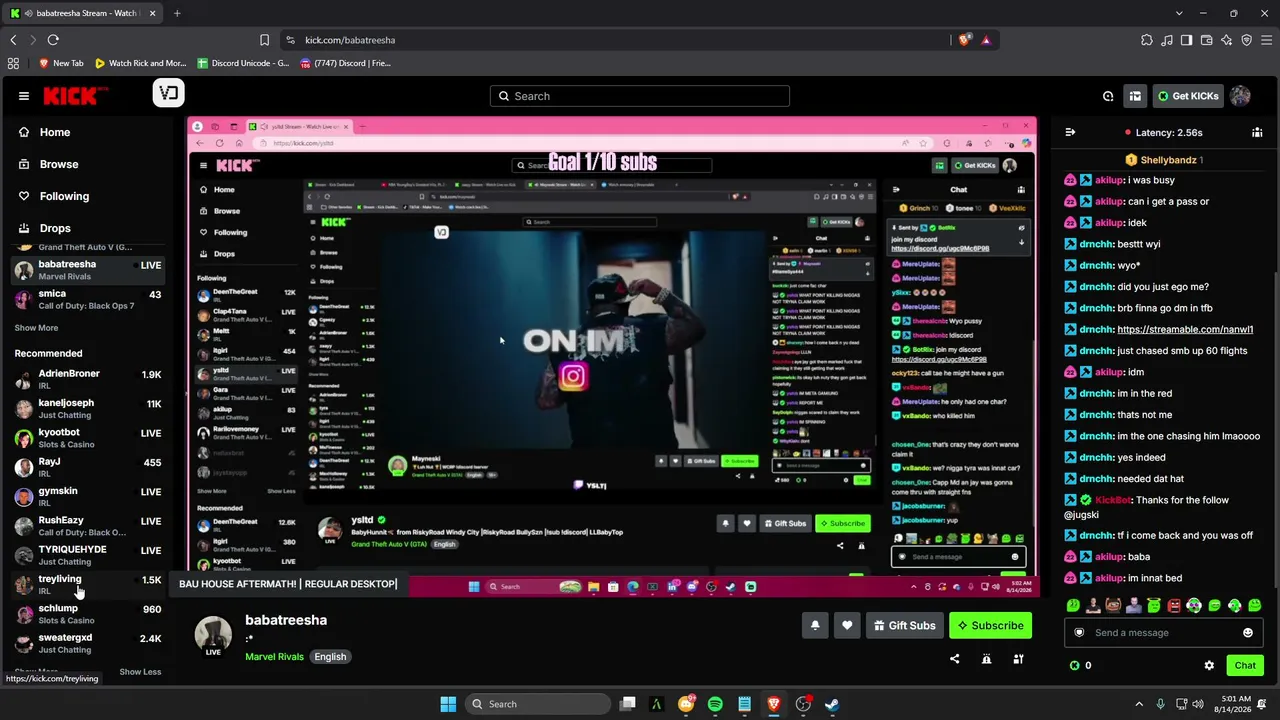Click the report siren icon
Viewport: 1280px width, 720px height.
point(986,659)
